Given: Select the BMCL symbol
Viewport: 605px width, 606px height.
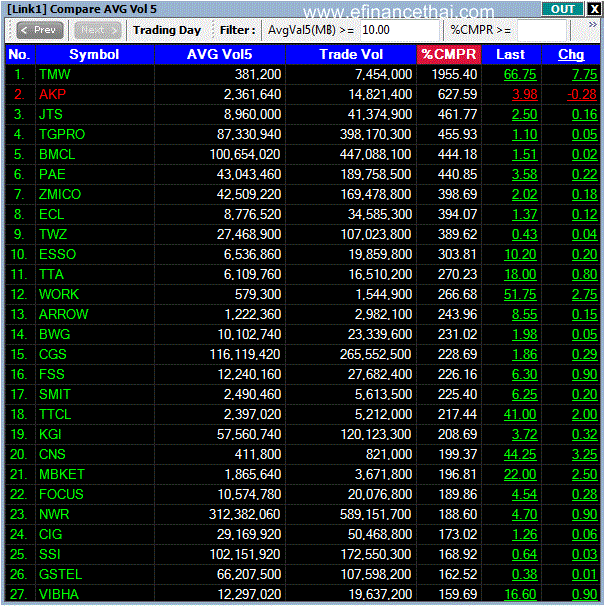Looking at the screenshot, I should pyautogui.click(x=57, y=155).
